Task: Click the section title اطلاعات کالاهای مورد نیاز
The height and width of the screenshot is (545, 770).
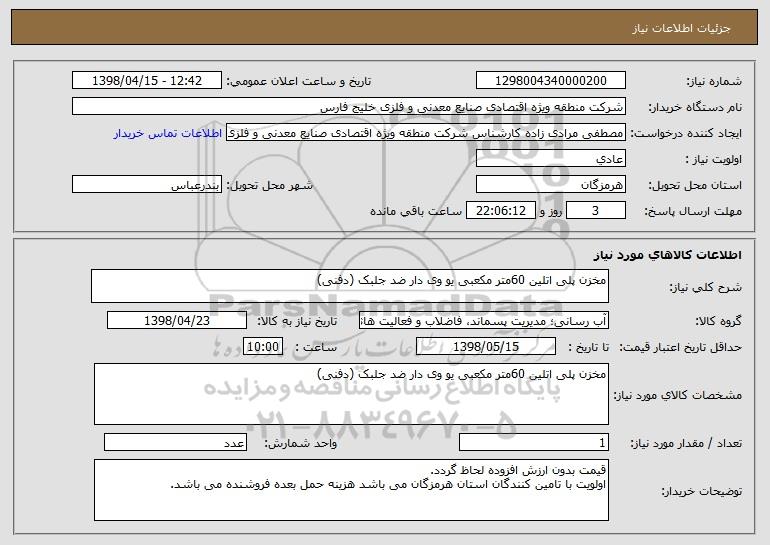Action: pyautogui.click(x=667, y=255)
